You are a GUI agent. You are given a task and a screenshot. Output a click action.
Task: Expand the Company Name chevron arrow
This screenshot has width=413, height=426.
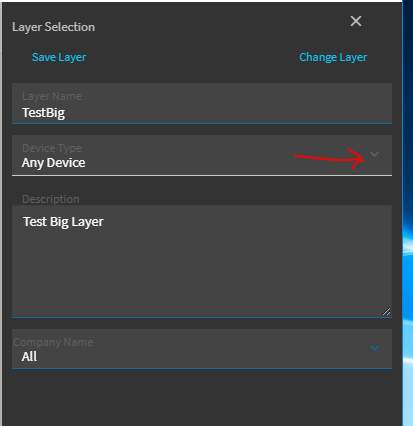374,348
